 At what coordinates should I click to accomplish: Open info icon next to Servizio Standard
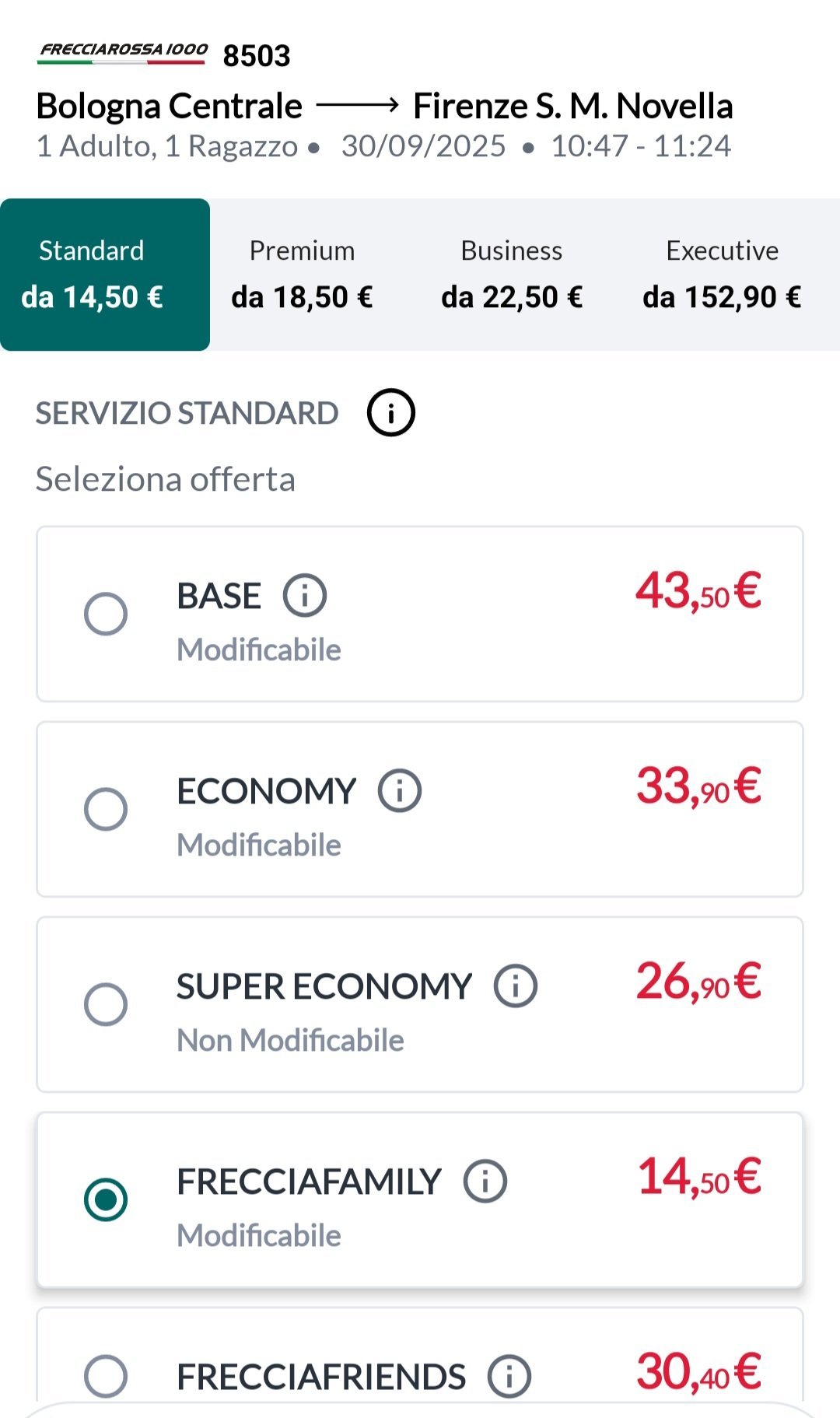tap(390, 413)
